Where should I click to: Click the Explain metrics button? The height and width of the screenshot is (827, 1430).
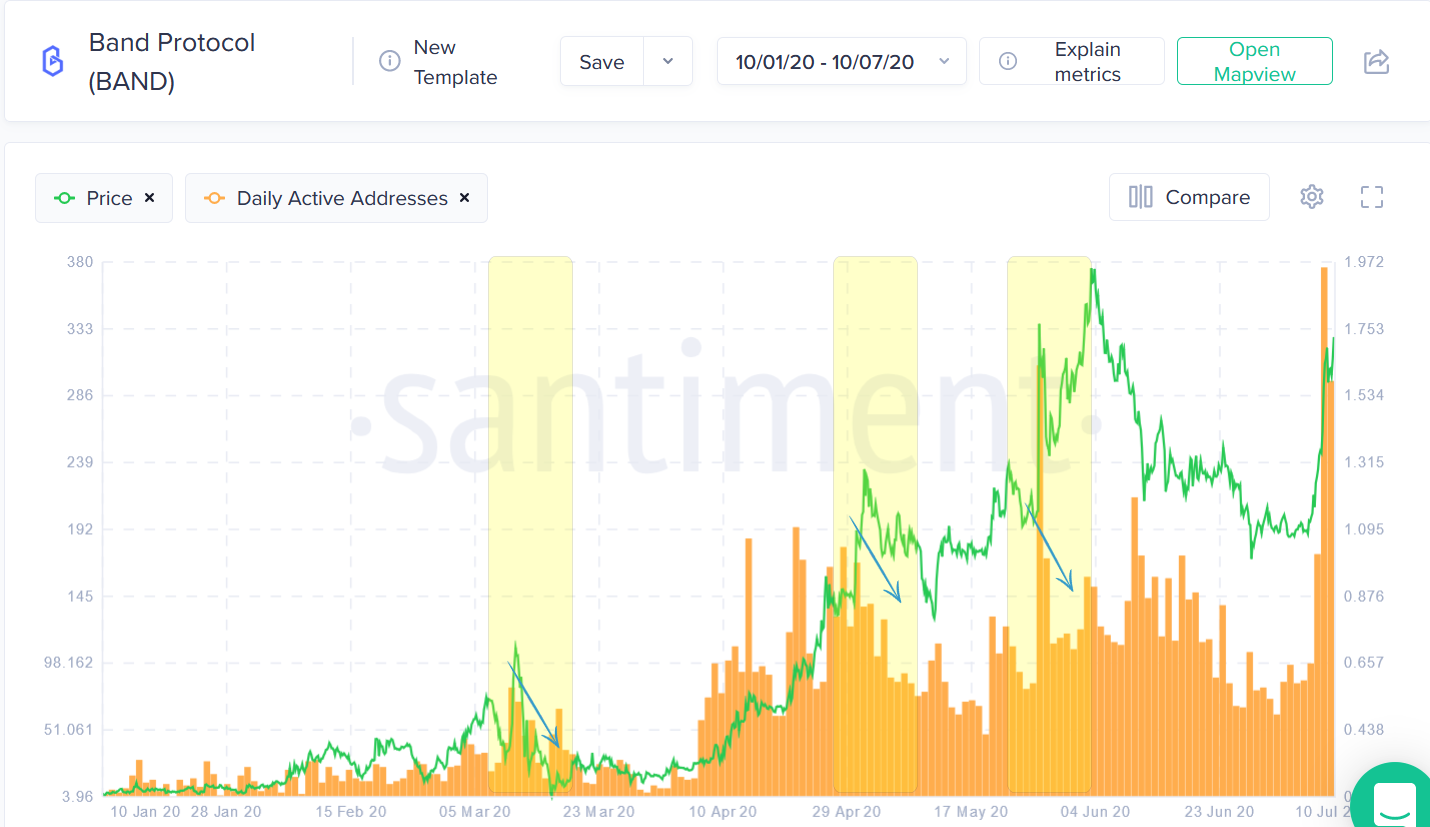1072,61
